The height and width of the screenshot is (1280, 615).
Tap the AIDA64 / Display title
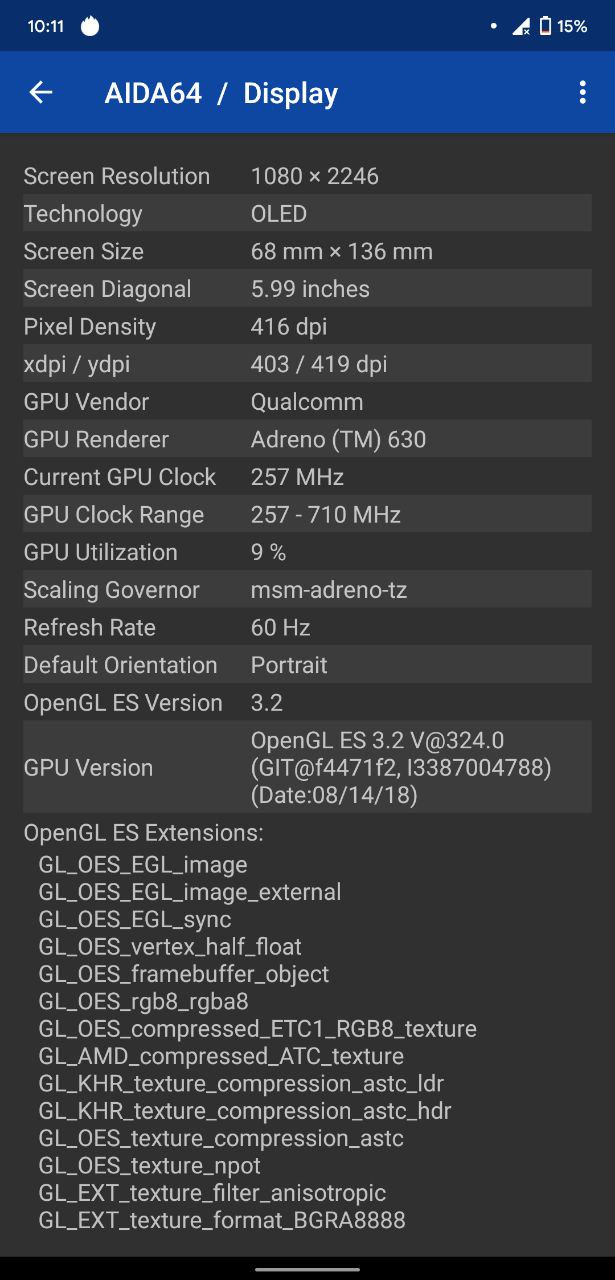tap(221, 93)
